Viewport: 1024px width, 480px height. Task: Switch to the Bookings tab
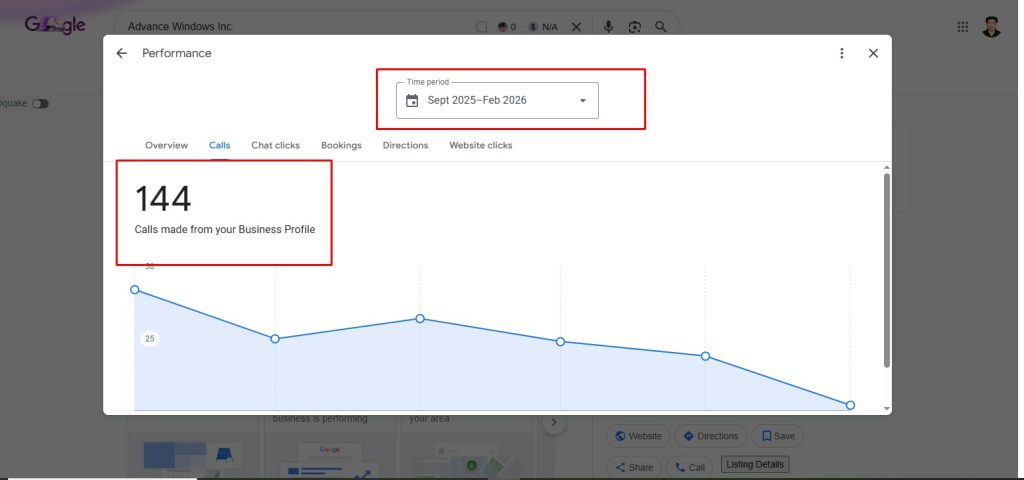click(x=341, y=146)
